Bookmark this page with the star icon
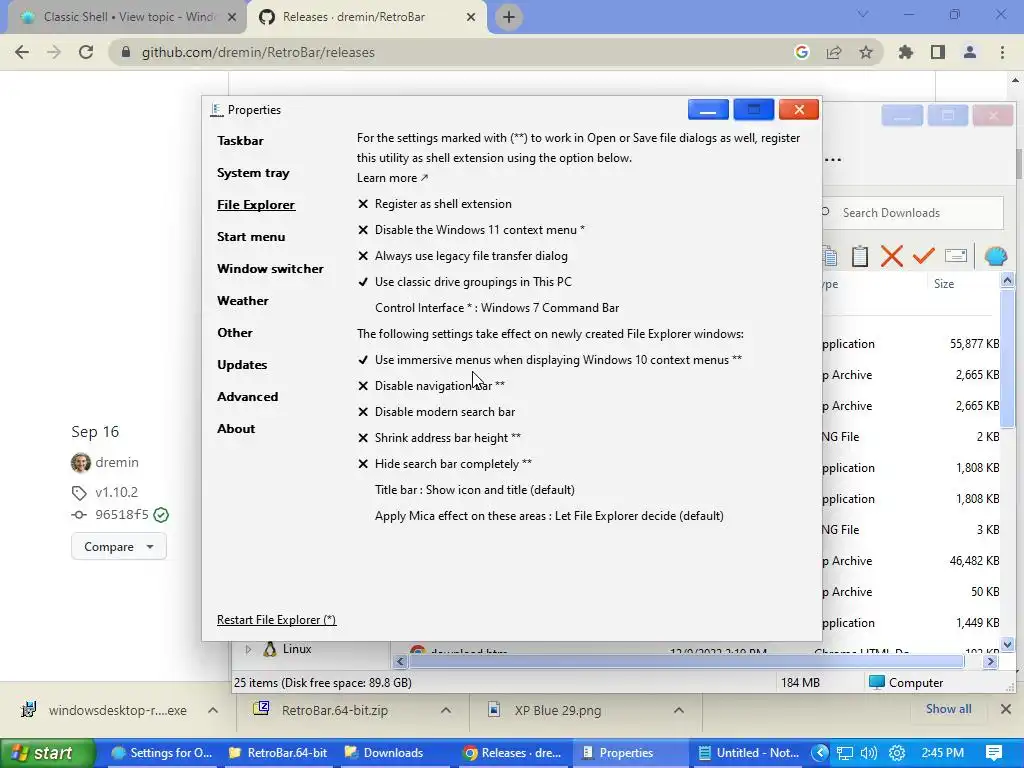1024x768 pixels. tap(866, 52)
